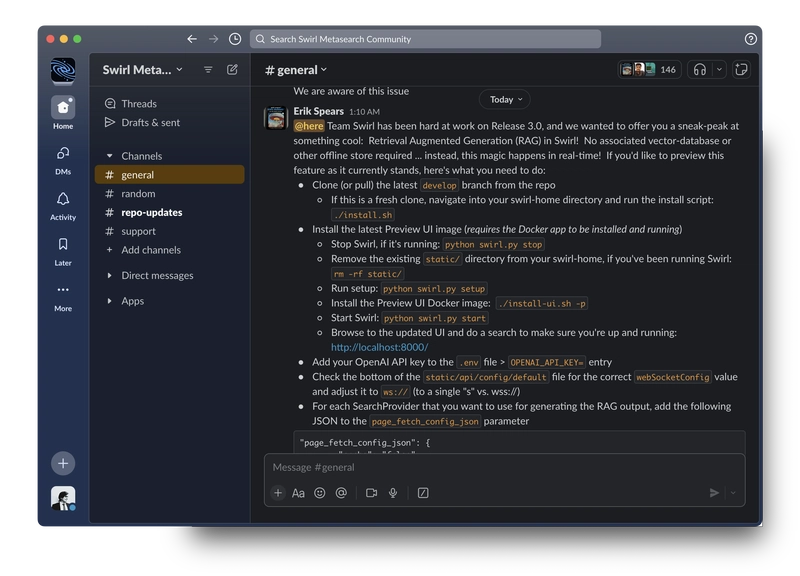The width and height of the screenshot is (800, 576).
Task: Click the page_fetch_config_json code block
Action: (x=519, y=442)
